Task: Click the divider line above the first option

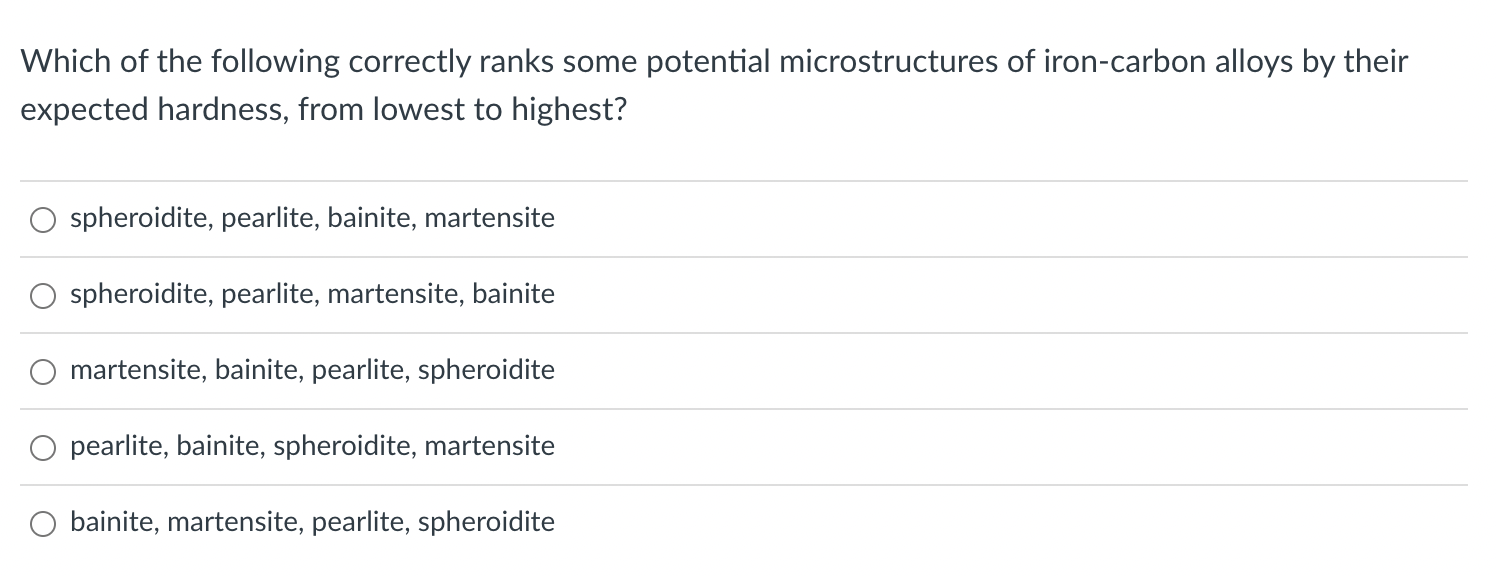Action: click(x=748, y=181)
